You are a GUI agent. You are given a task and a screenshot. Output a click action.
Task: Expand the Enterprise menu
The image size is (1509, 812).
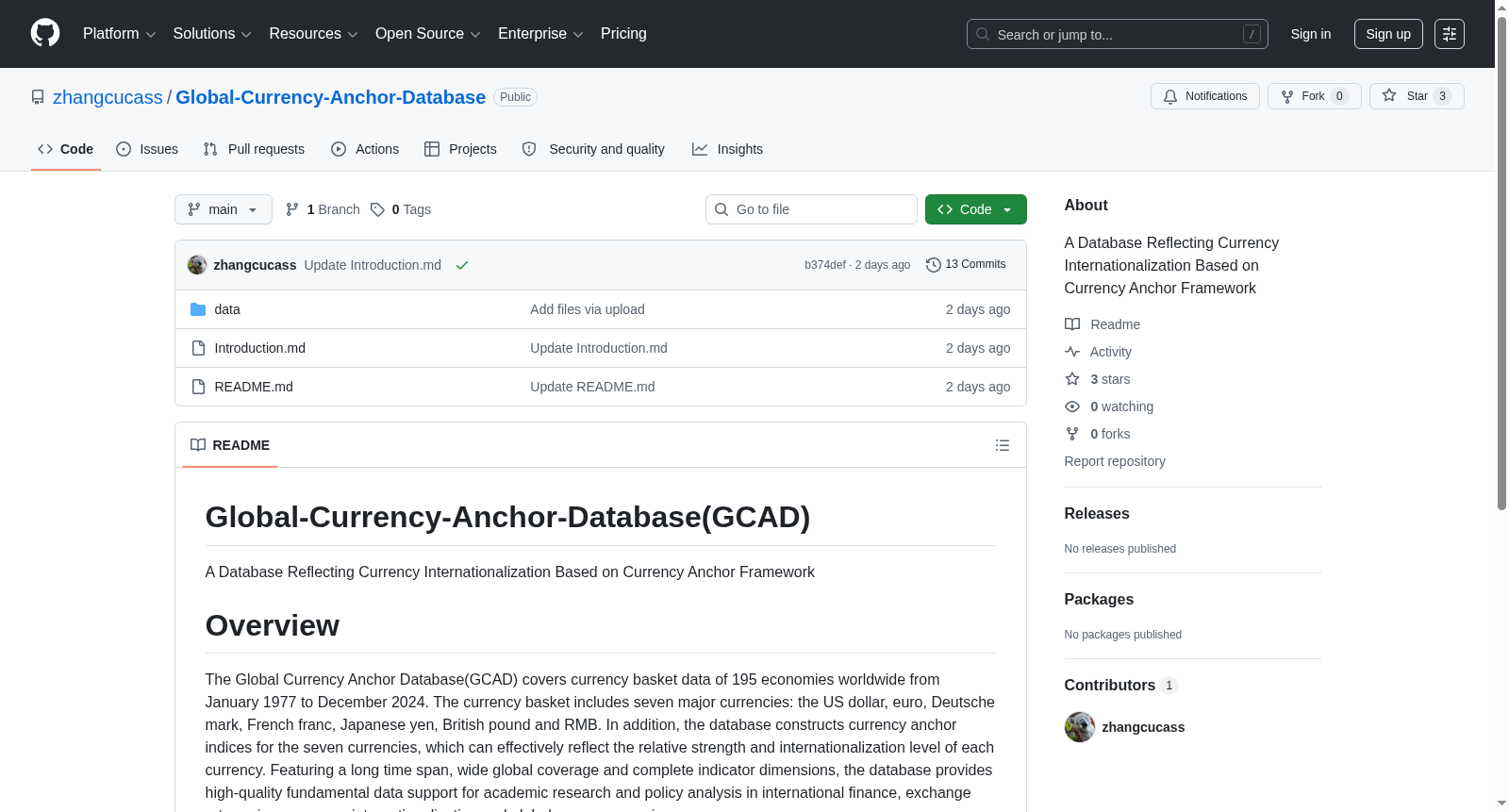pyautogui.click(x=540, y=34)
